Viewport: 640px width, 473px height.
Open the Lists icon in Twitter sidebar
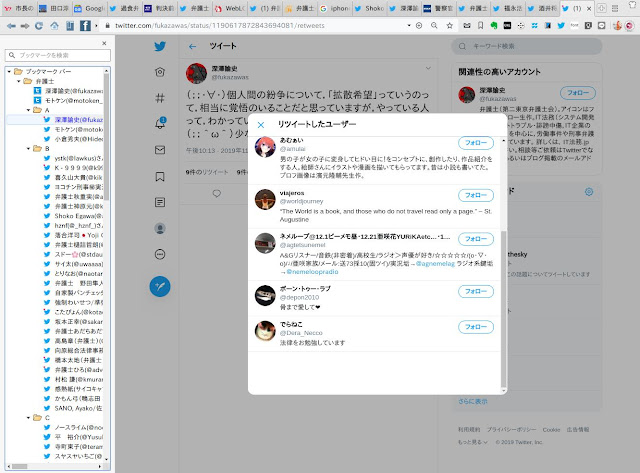point(160,202)
